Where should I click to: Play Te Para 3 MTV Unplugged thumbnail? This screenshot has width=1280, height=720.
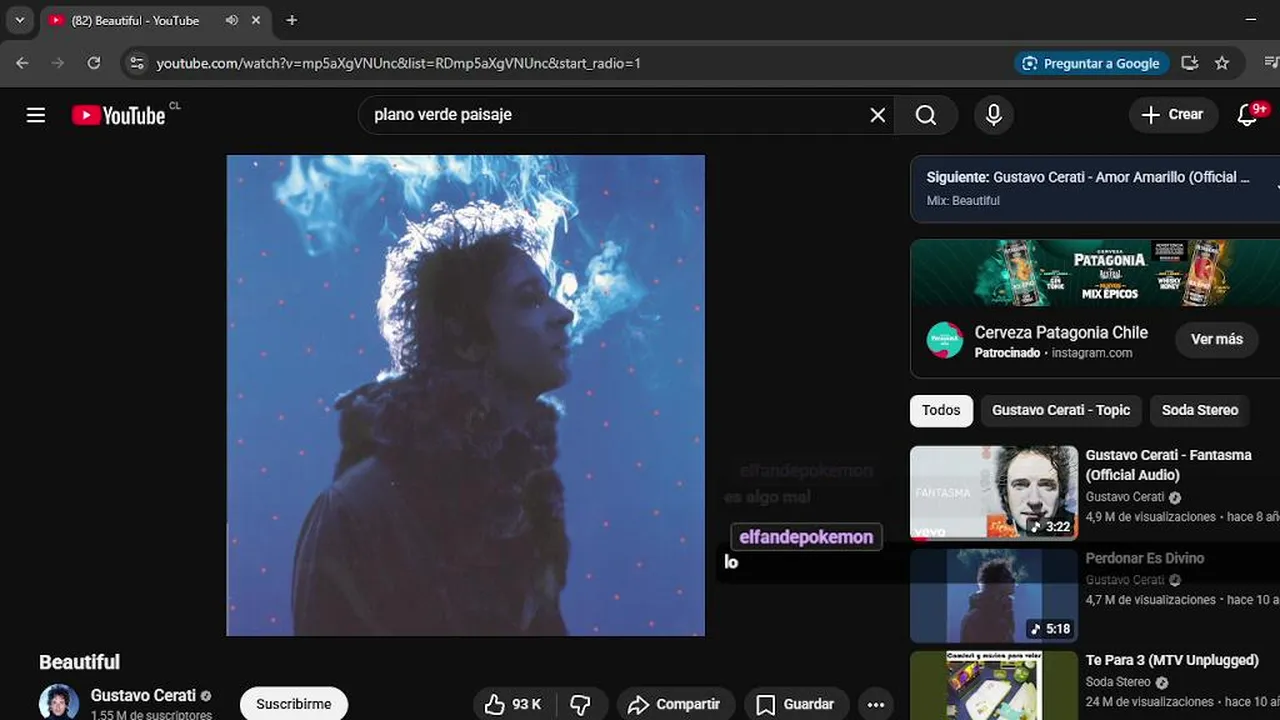pos(994,686)
